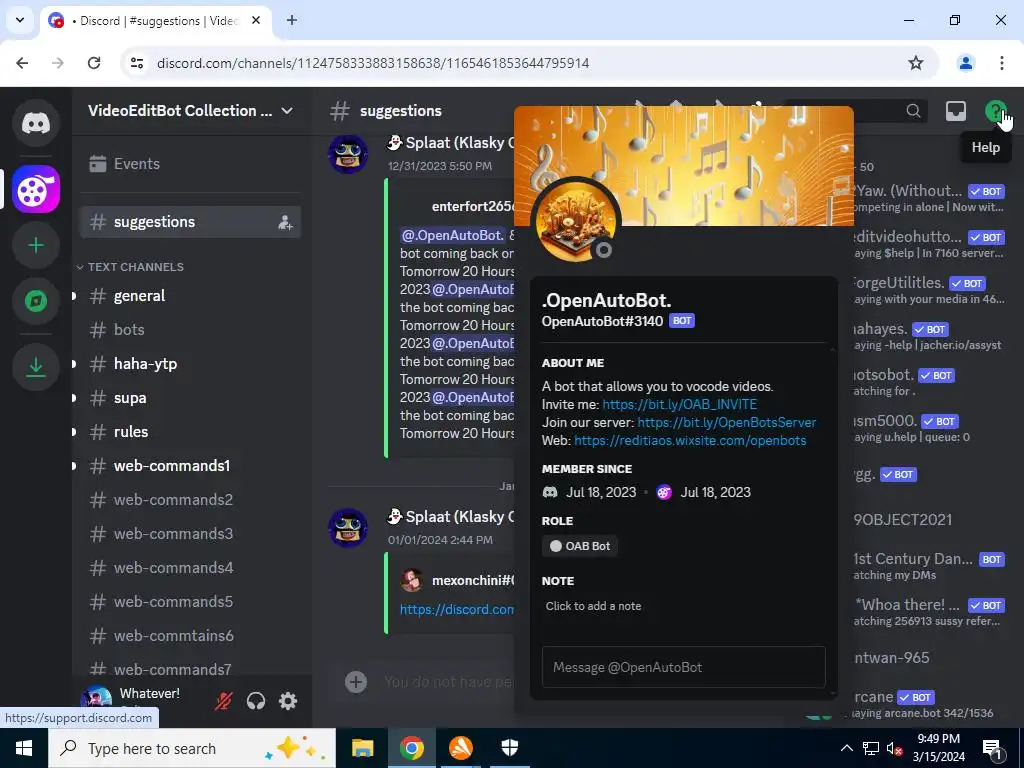Open notification center in taskbar
Screen dimensions: 1024x768
coord(993,748)
